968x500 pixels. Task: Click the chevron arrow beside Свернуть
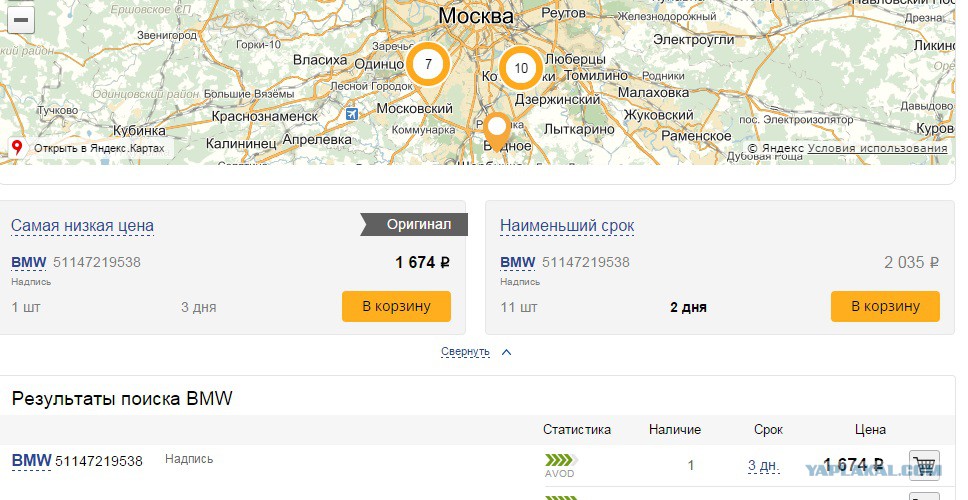[506, 352]
